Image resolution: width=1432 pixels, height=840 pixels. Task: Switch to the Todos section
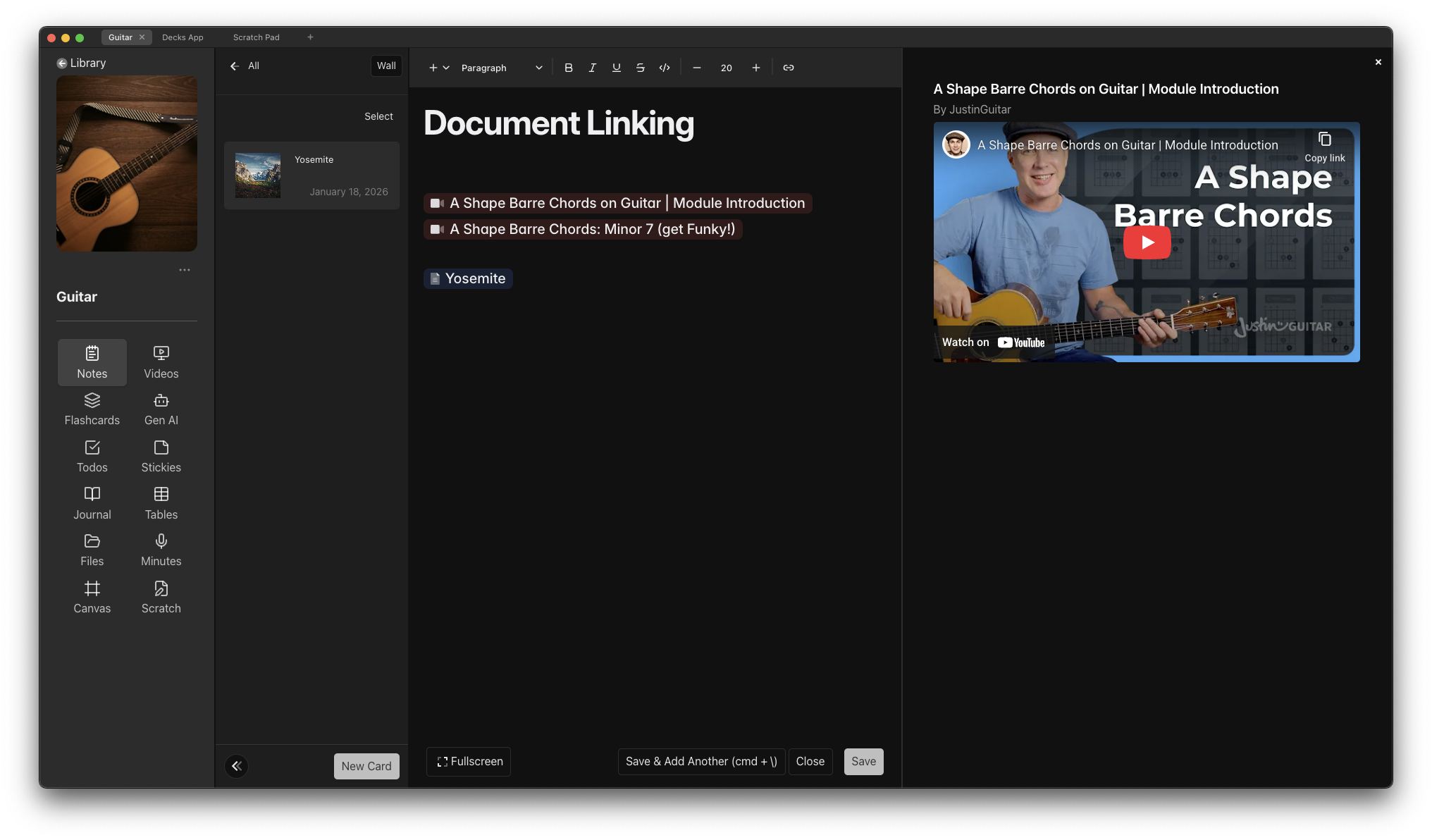[x=92, y=455]
